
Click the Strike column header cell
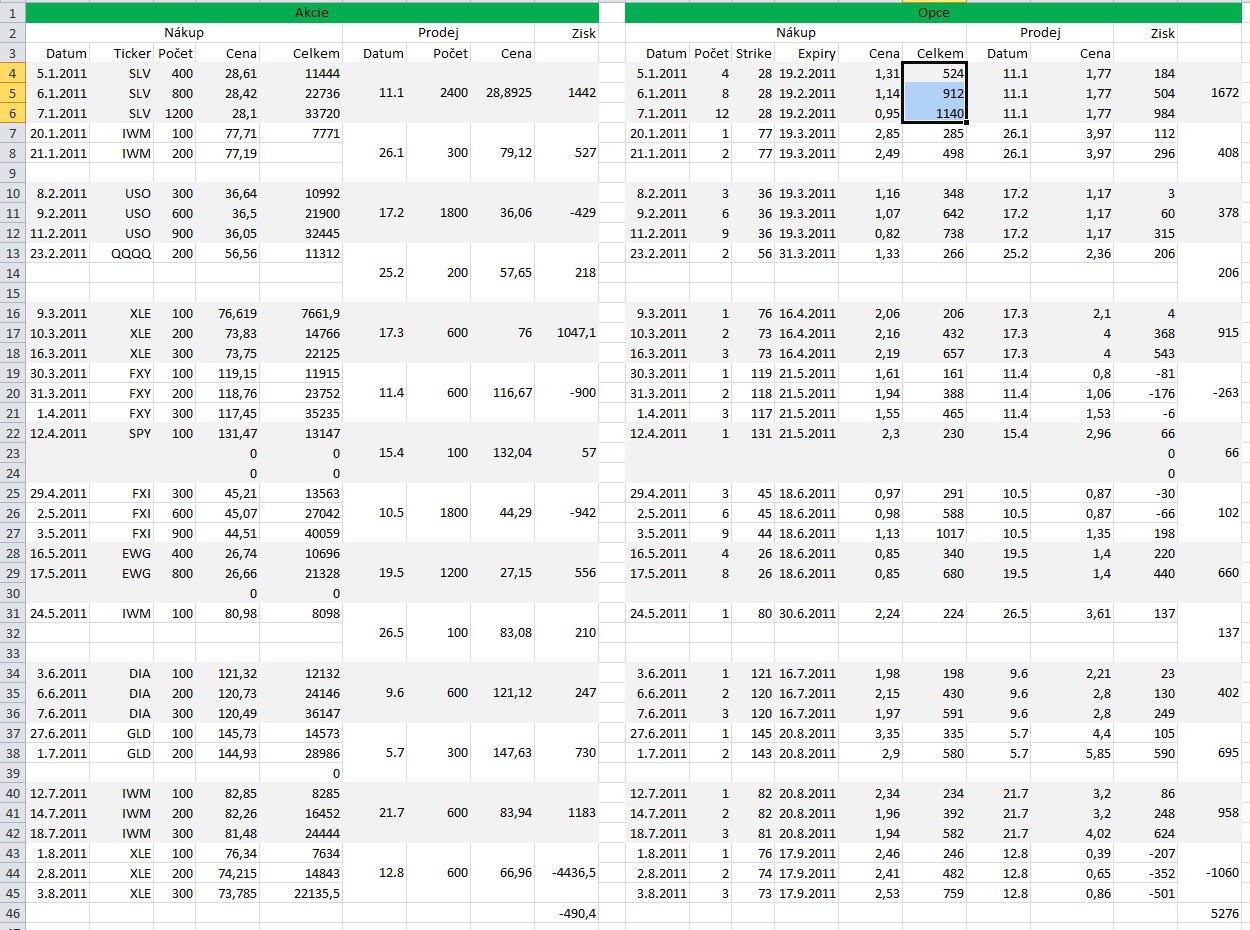point(753,53)
